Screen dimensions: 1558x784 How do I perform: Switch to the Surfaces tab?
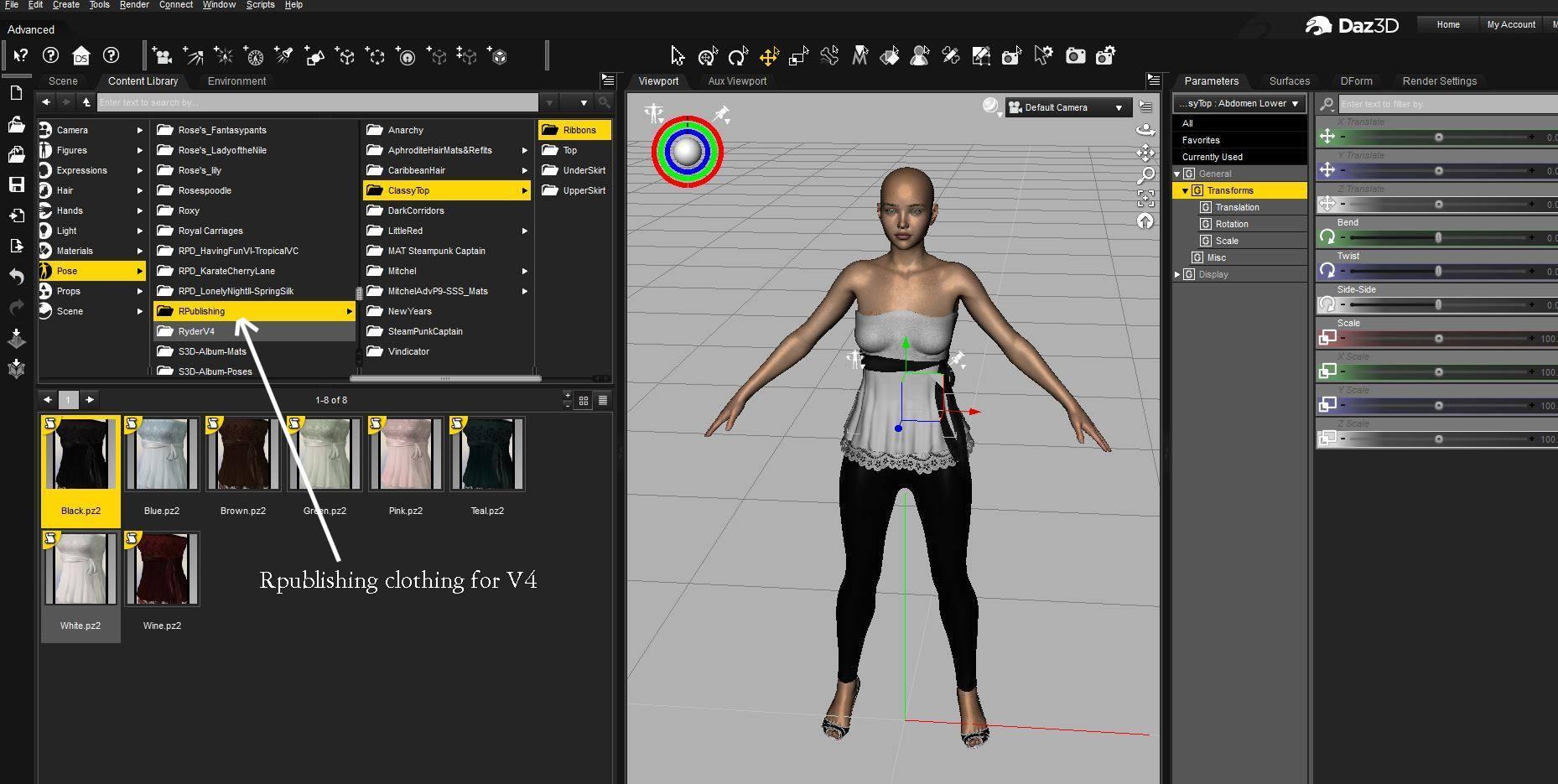1289,81
